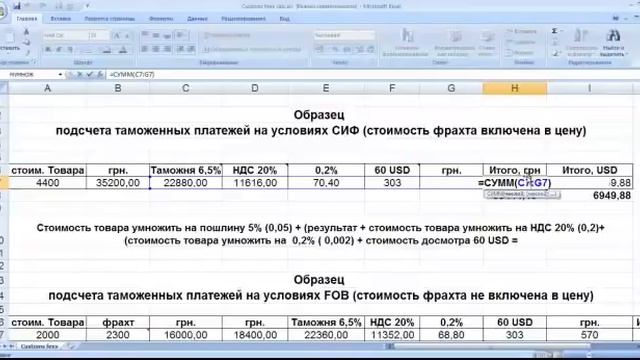Select column H header
640x360 pixels.
coord(515,88)
